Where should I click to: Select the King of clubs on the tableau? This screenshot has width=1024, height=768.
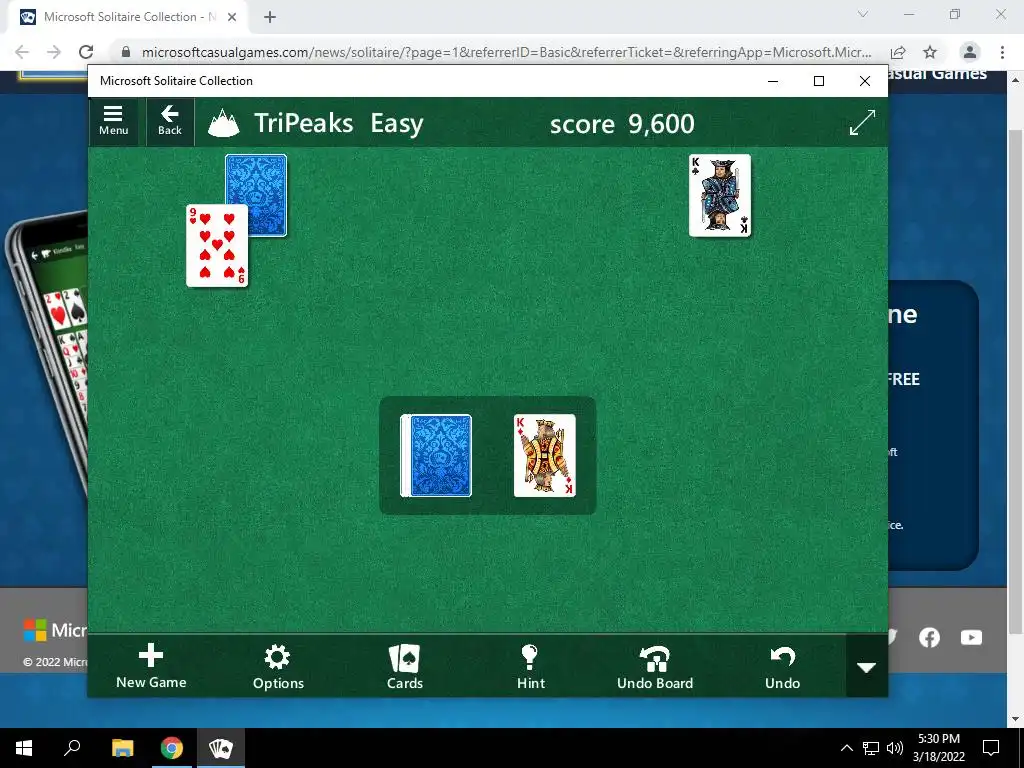click(x=720, y=195)
